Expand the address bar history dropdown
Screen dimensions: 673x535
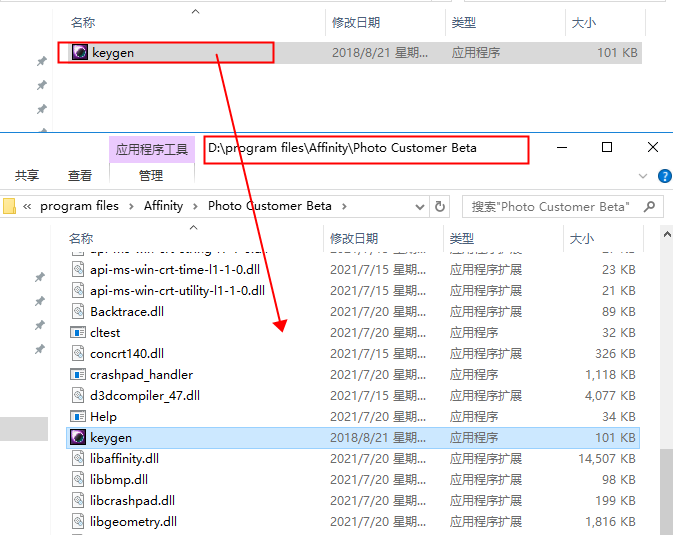[420, 207]
